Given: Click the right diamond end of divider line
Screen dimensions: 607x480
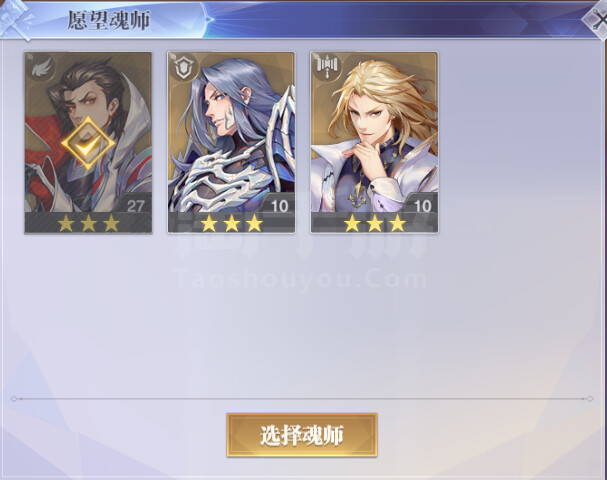Looking at the screenshot, I should coord(590,399).
